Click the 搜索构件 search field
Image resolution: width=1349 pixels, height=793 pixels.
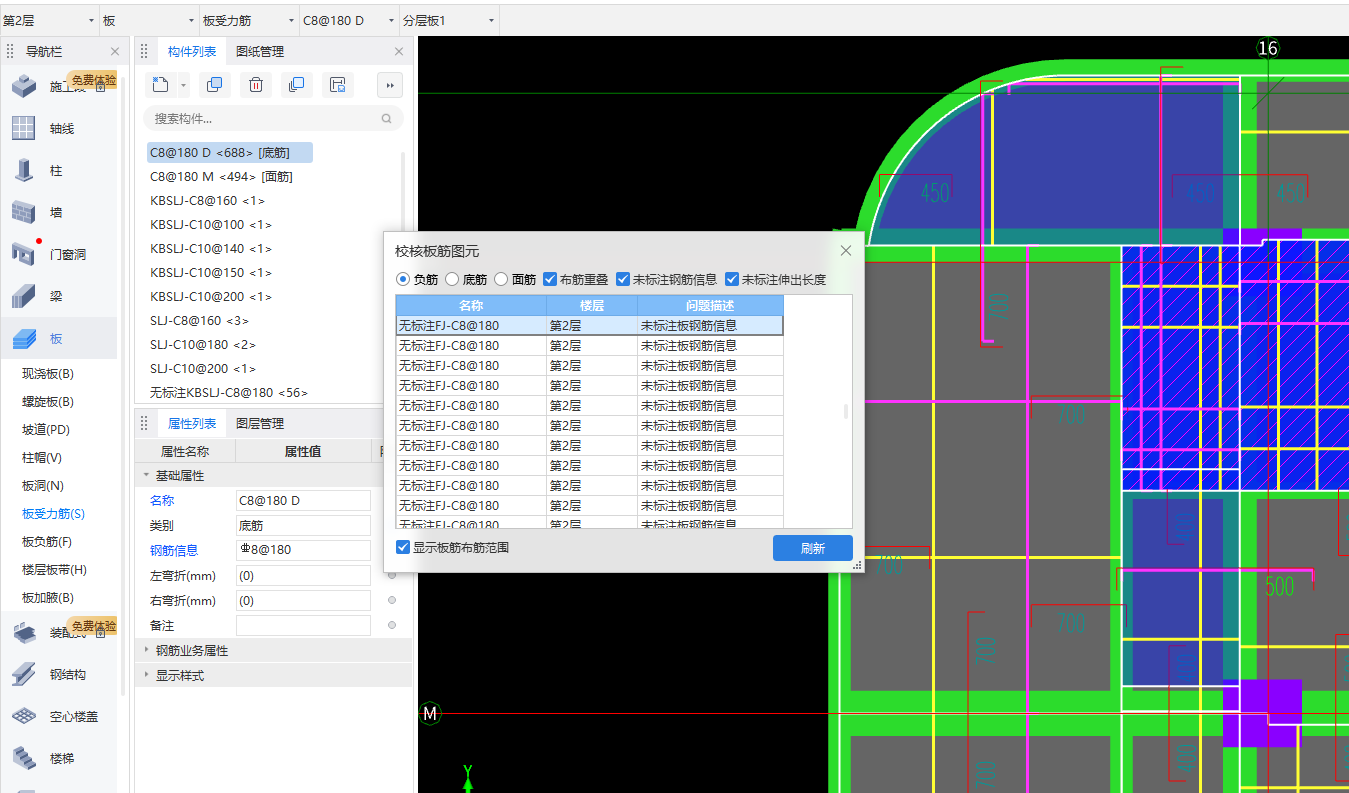[273, 118]
